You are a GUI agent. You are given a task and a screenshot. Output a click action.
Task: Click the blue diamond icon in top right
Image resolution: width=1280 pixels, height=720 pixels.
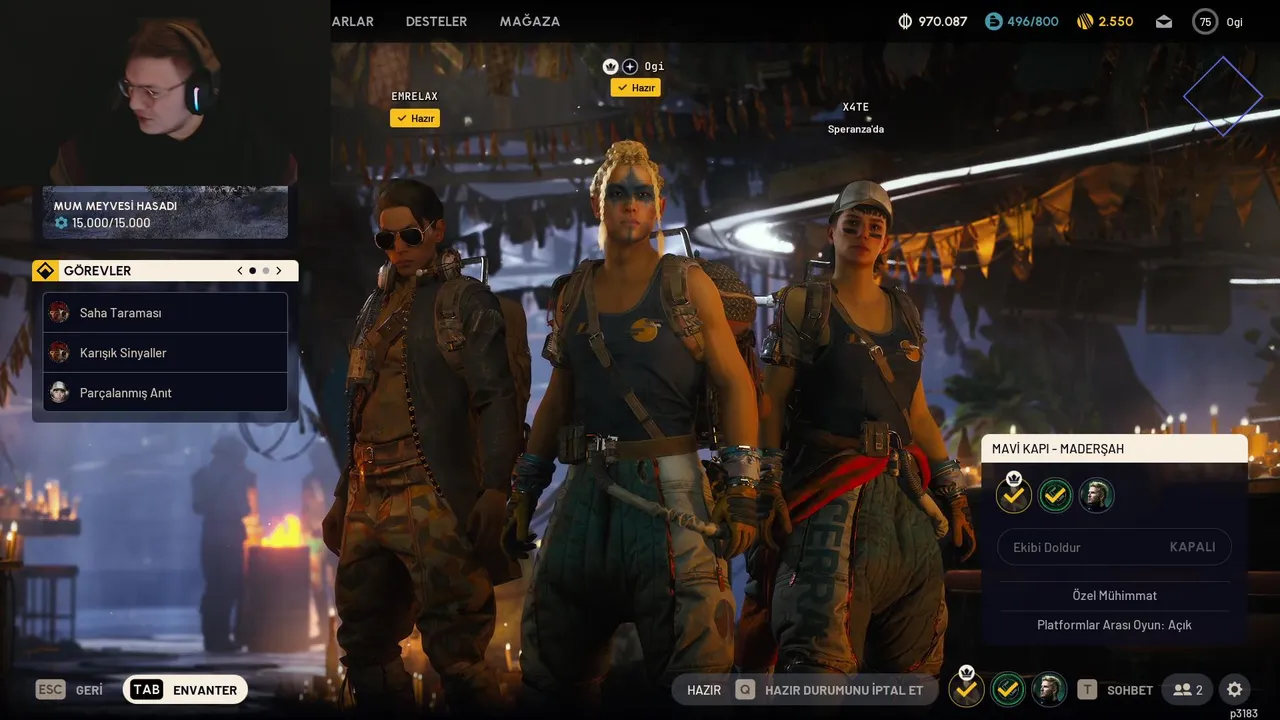point(1223,96)
